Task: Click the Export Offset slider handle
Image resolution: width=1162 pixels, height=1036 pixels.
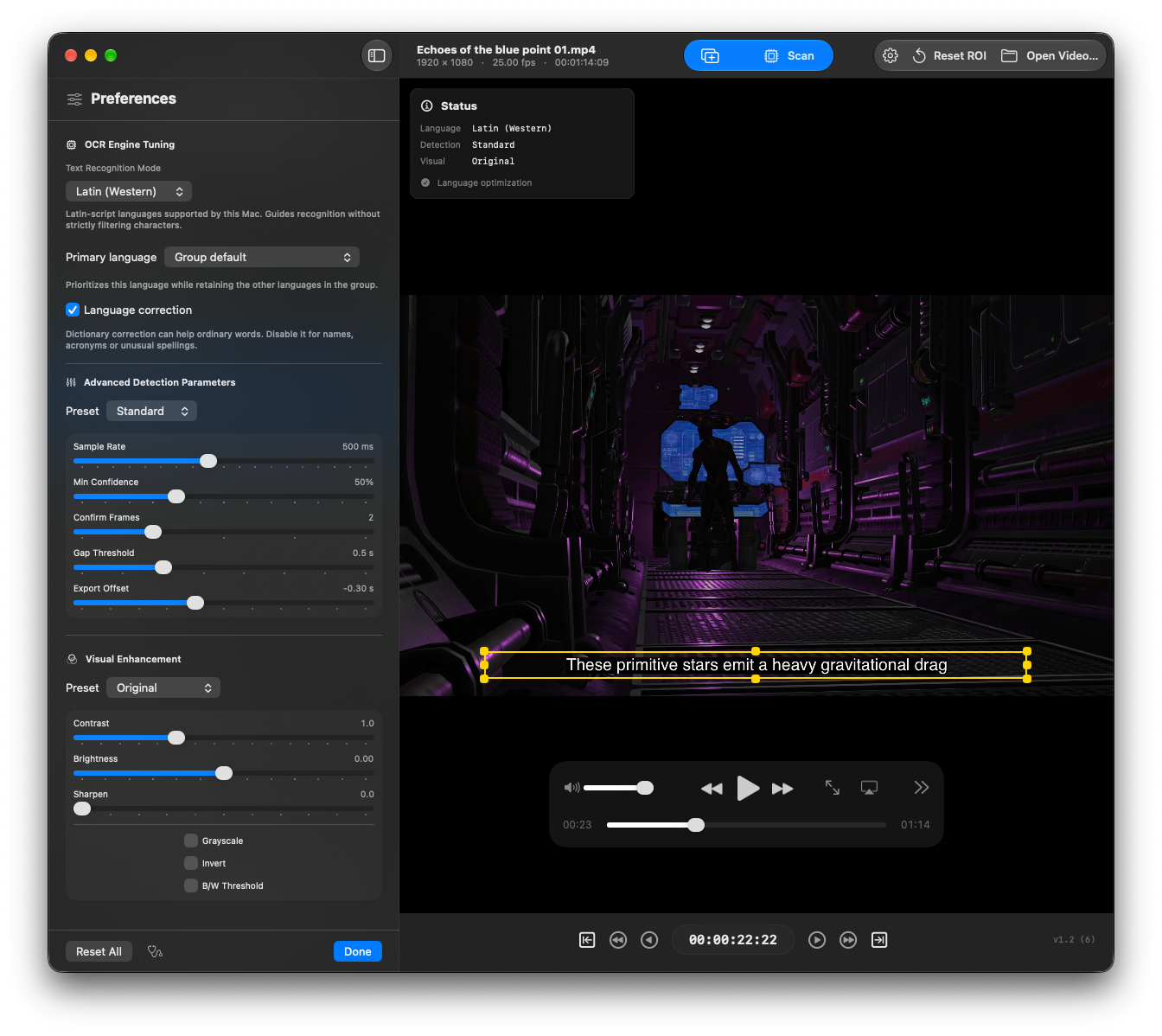Action: click(x=195, y=603)
